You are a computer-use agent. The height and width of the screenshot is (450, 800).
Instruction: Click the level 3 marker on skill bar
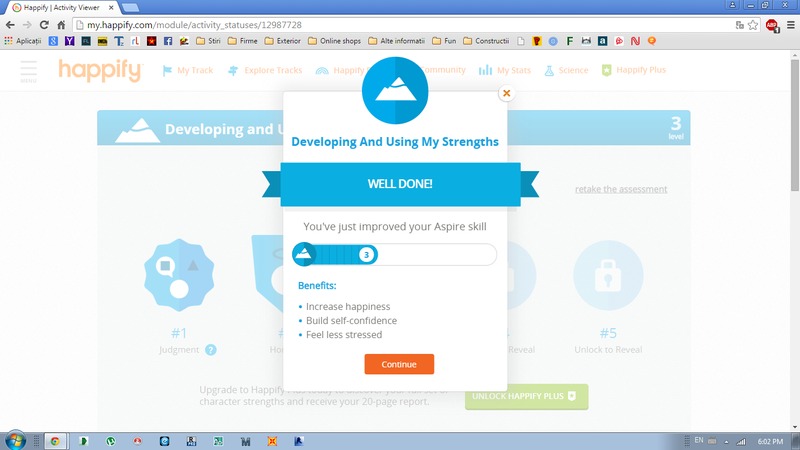[366, 255]
